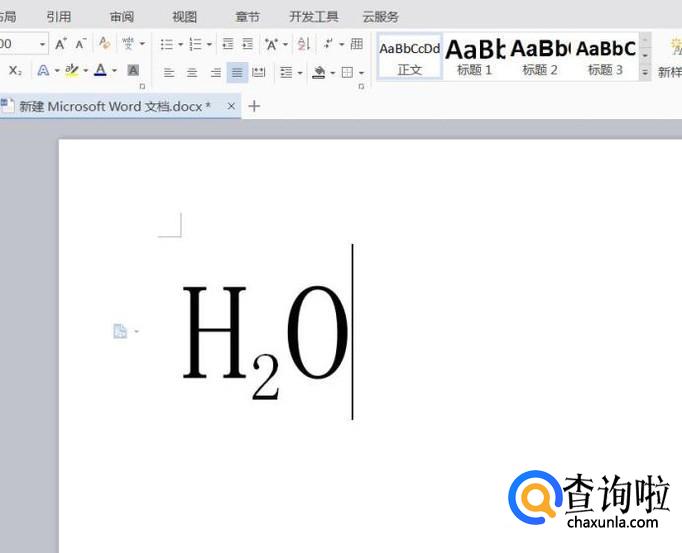Open Chinese layout A icon
Image resolution: width=682 pixels, height=553 pixels.
[271, 44]
